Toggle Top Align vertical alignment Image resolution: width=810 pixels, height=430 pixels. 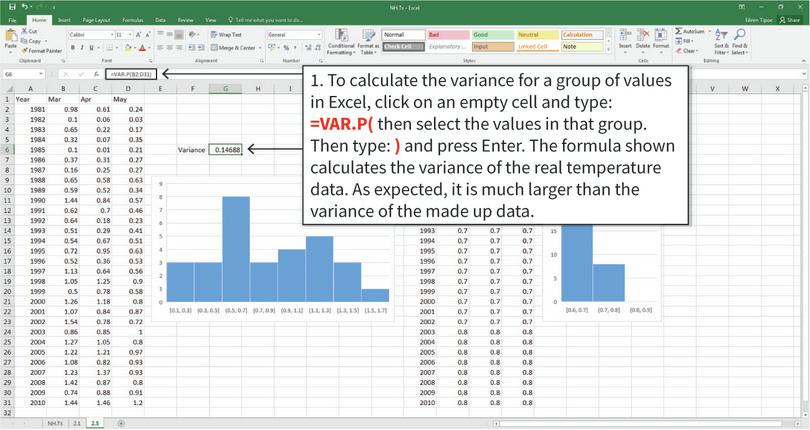click(160, 35)
